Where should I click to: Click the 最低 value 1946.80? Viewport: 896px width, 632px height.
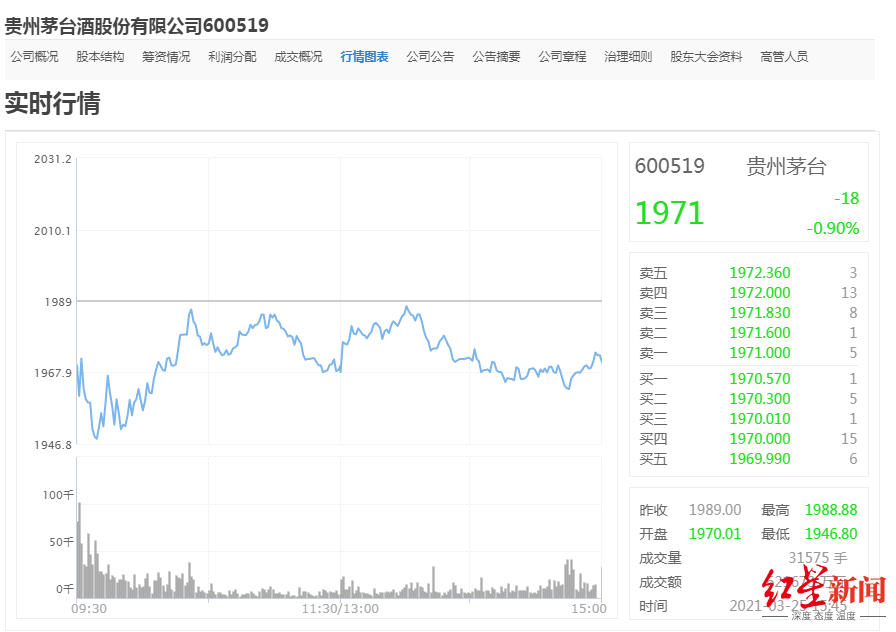831,534
